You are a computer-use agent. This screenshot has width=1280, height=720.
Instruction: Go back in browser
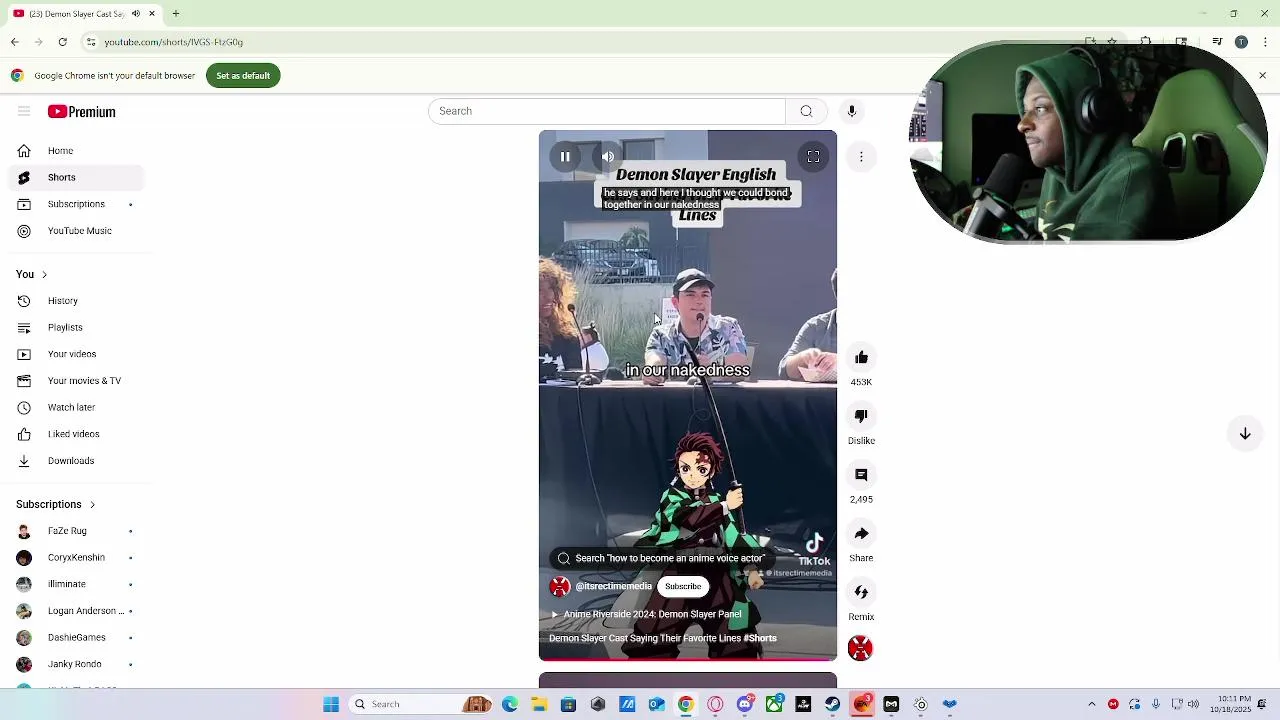pyautogui.click(x=15, y=42)
